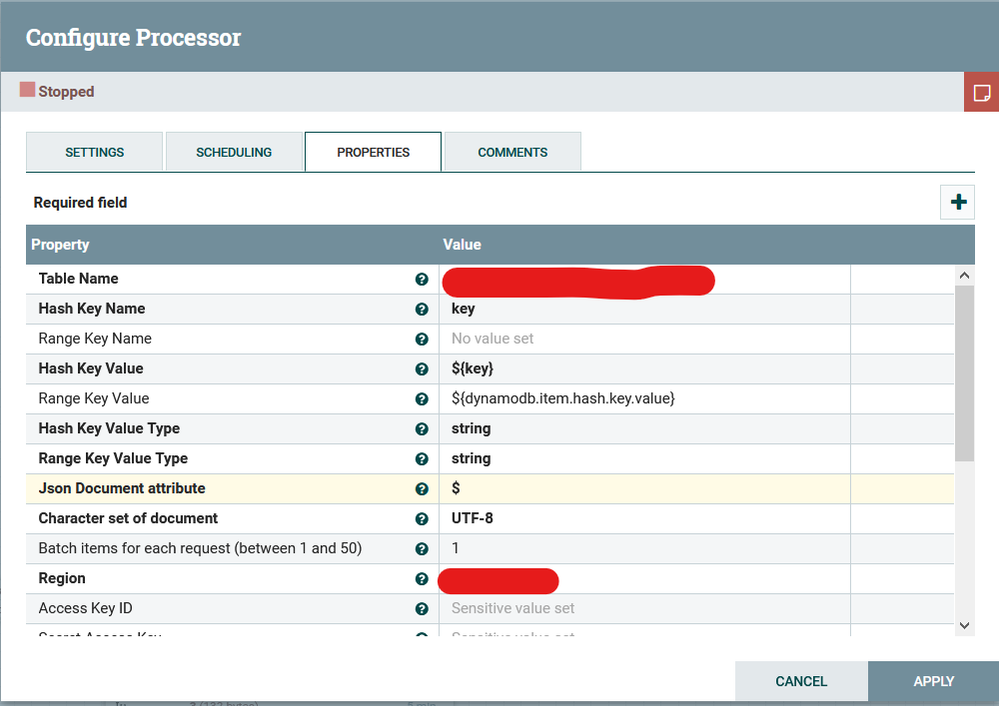Select 'Hash Key Value Type' property label
Image resolution: width=999 pixels, height=706 pixels.
coord(109,428)
